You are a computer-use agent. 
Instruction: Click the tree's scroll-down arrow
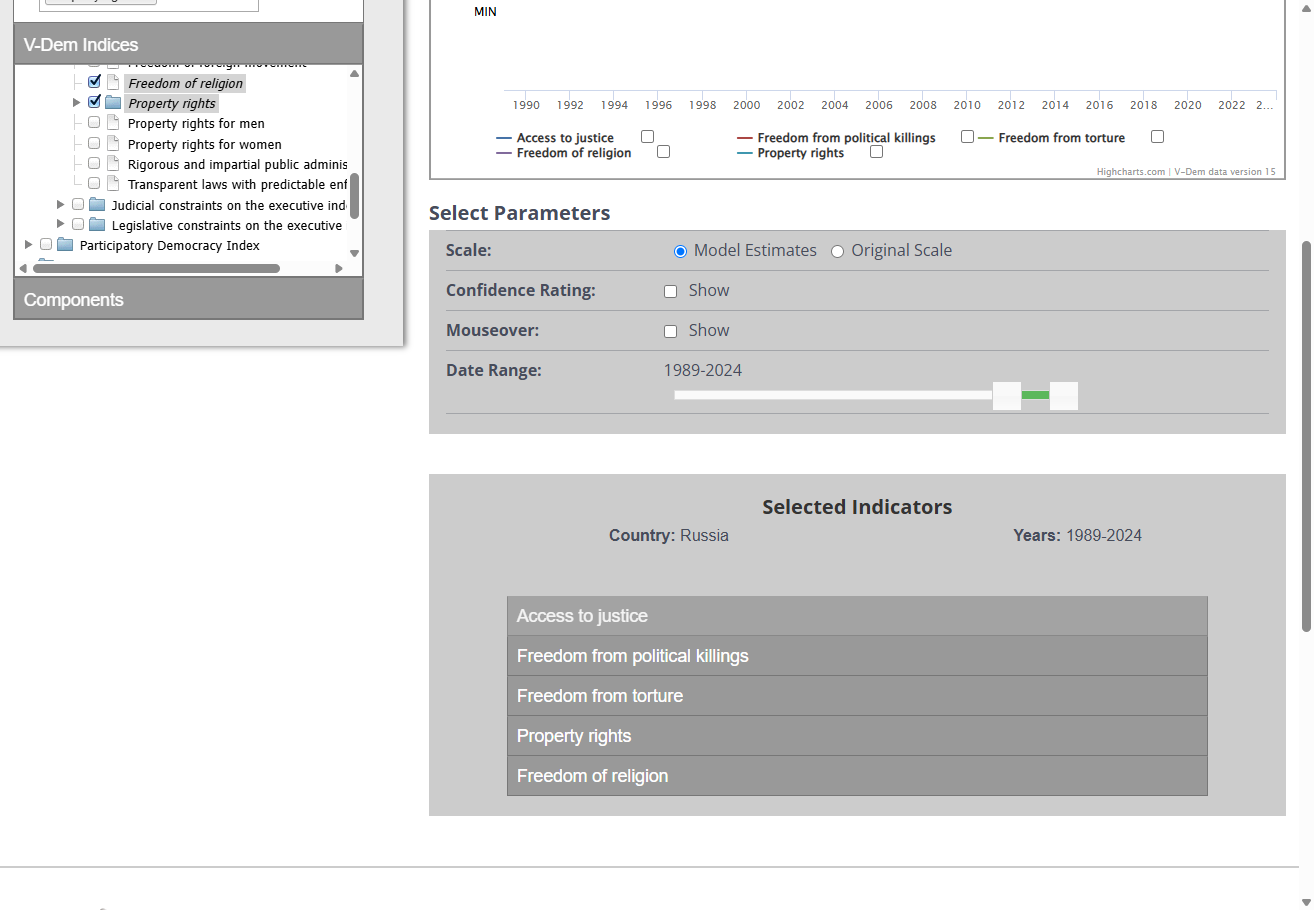[354, 254]
